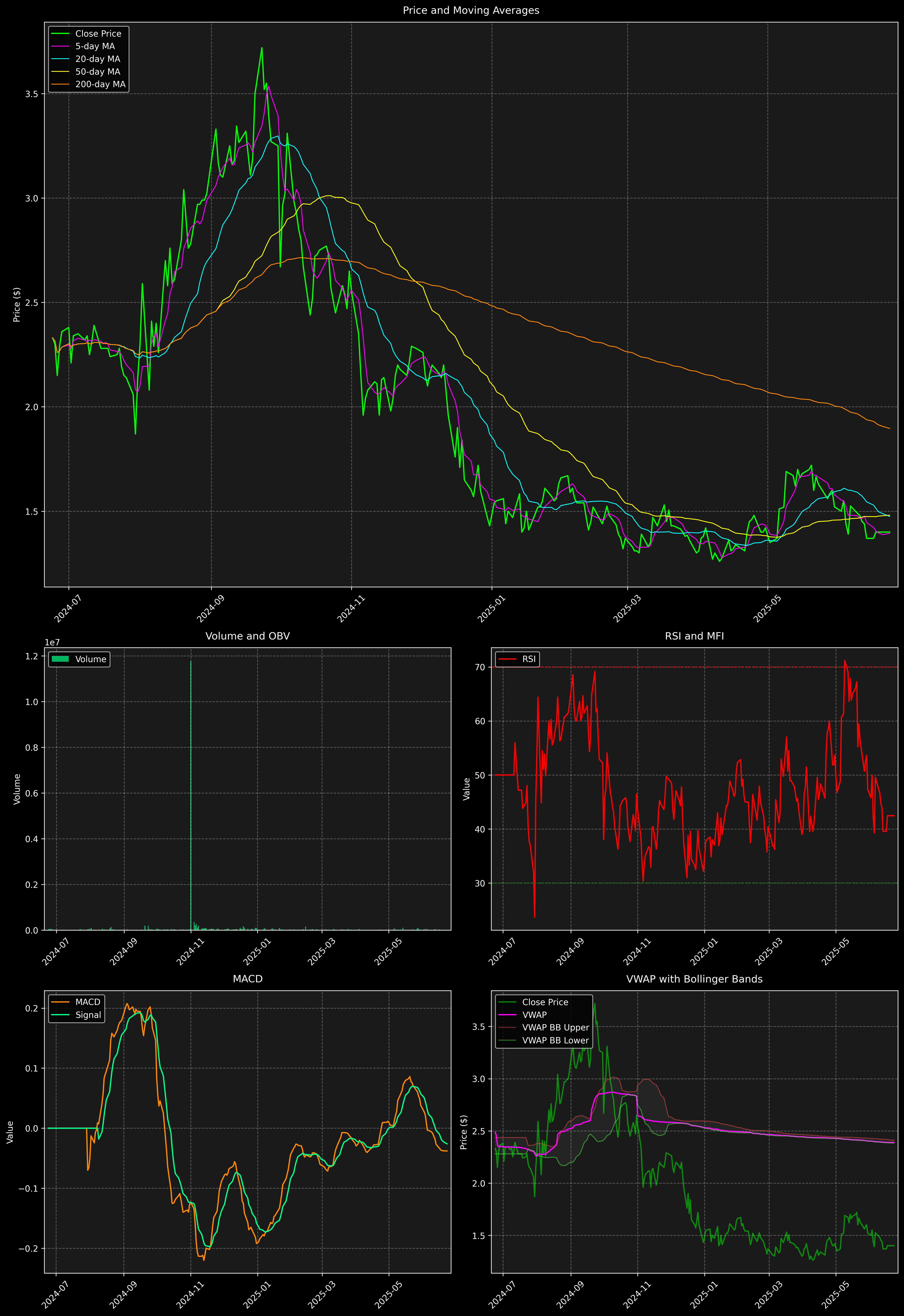Click the 'VWAP with Bollinger Bands' chart title
Screen dimensions: 904x1316
[694, 979]
